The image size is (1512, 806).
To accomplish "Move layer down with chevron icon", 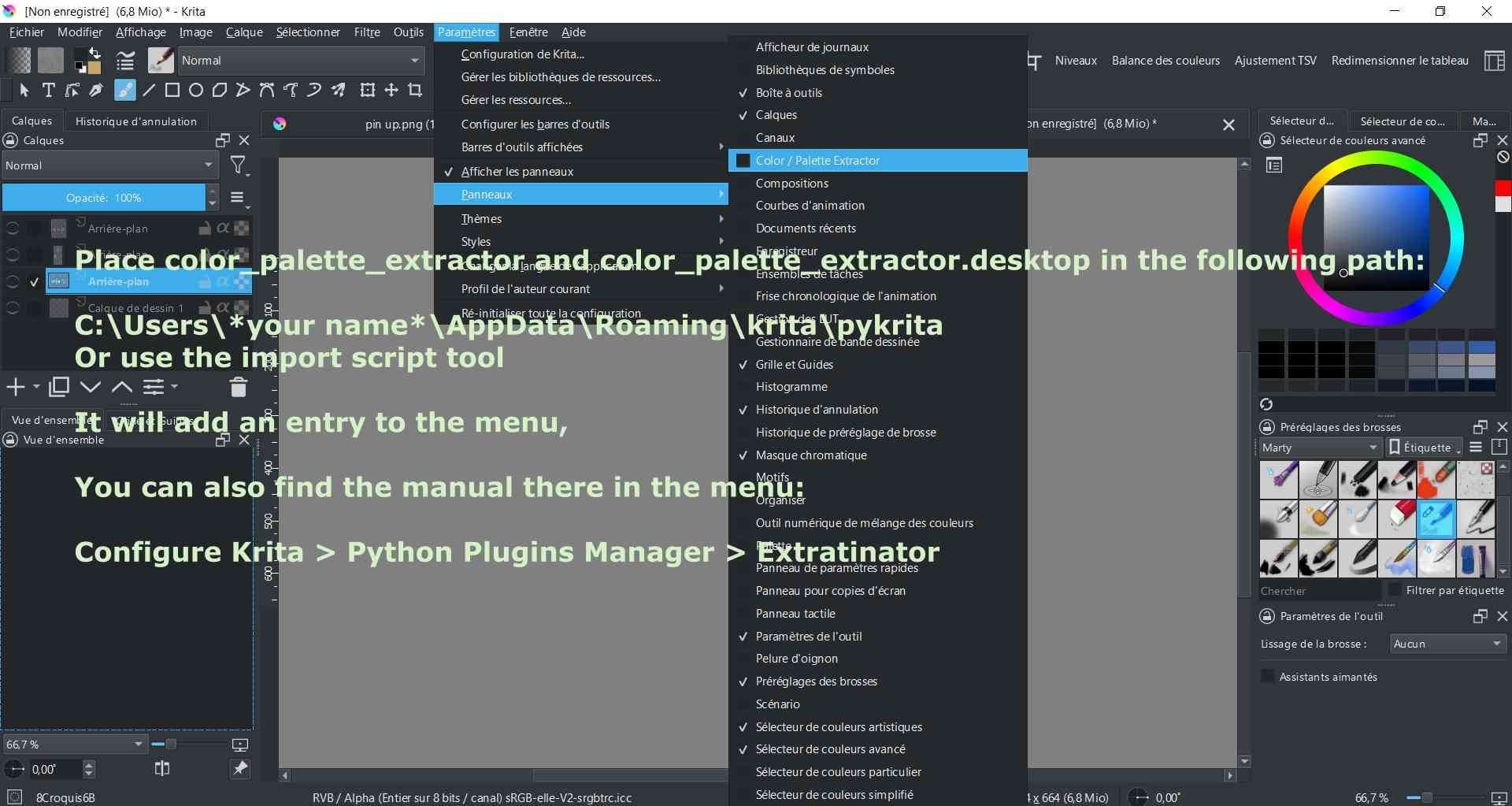I will (91, 387).
